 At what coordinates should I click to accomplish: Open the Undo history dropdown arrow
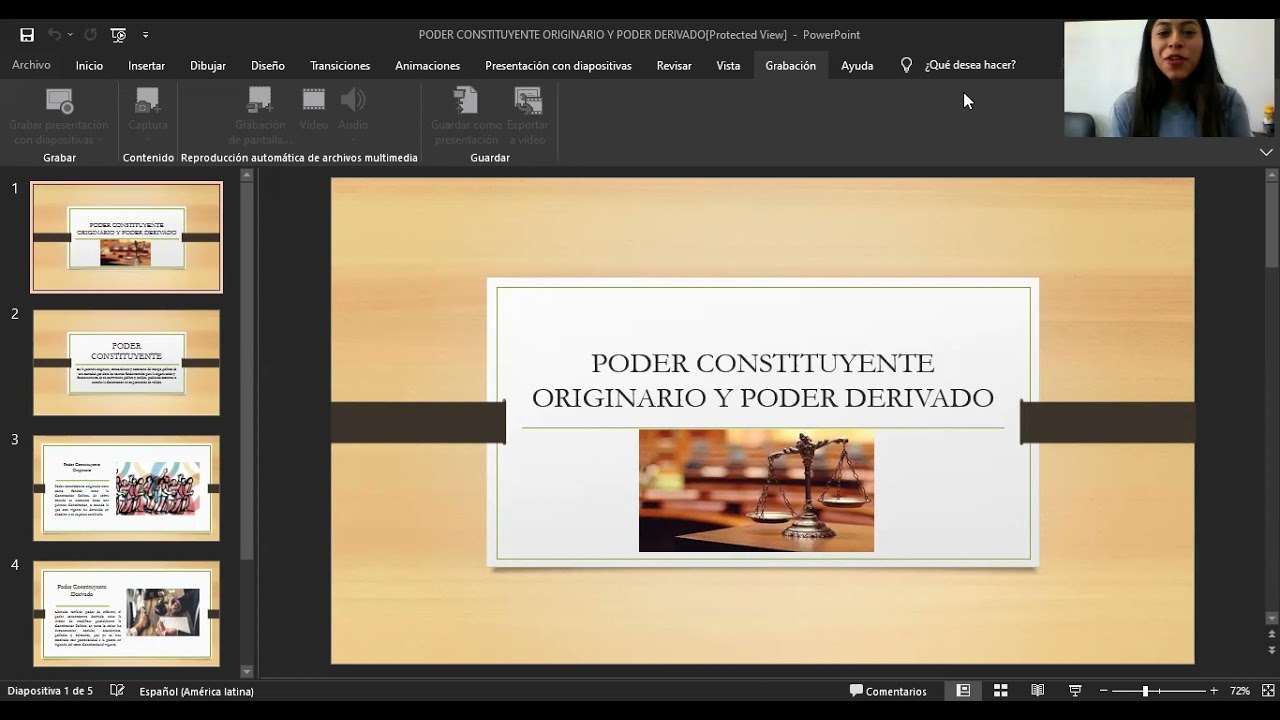pyautogui.click(x=70, y=35)
